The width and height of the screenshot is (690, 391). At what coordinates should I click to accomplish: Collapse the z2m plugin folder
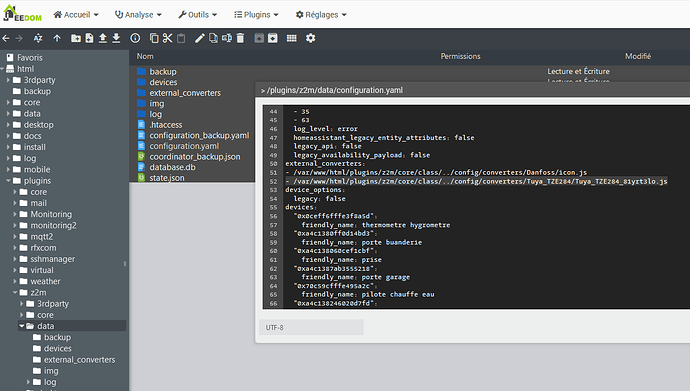coord(15,292)
